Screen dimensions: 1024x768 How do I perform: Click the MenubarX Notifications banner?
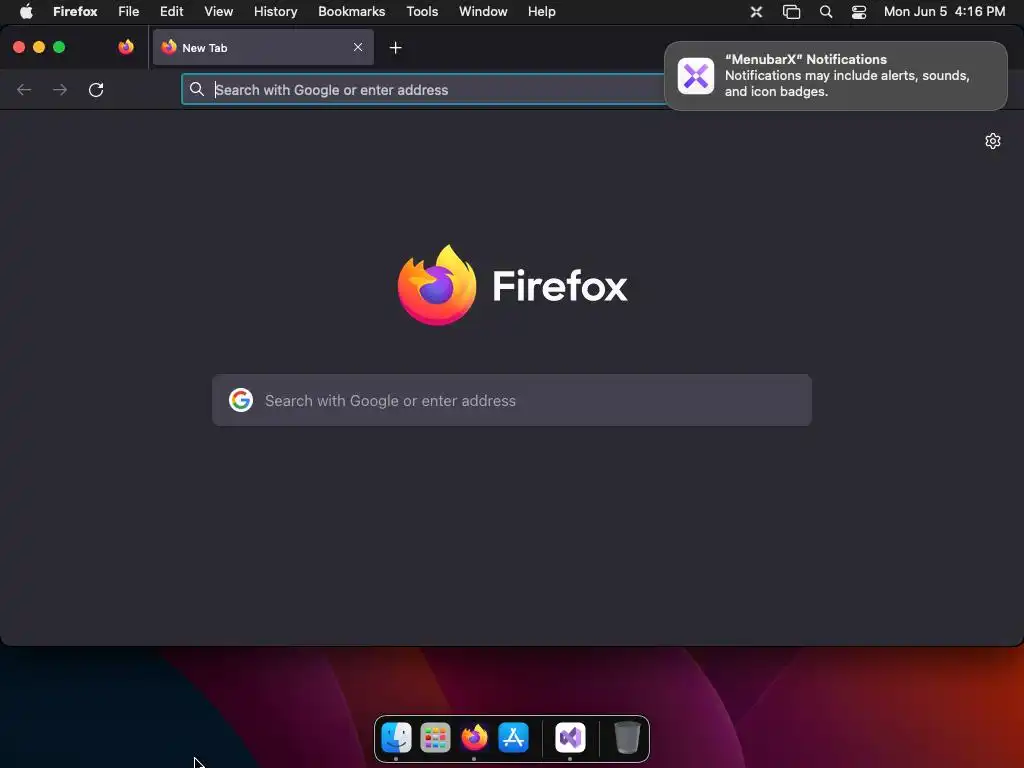coord(836,76)
